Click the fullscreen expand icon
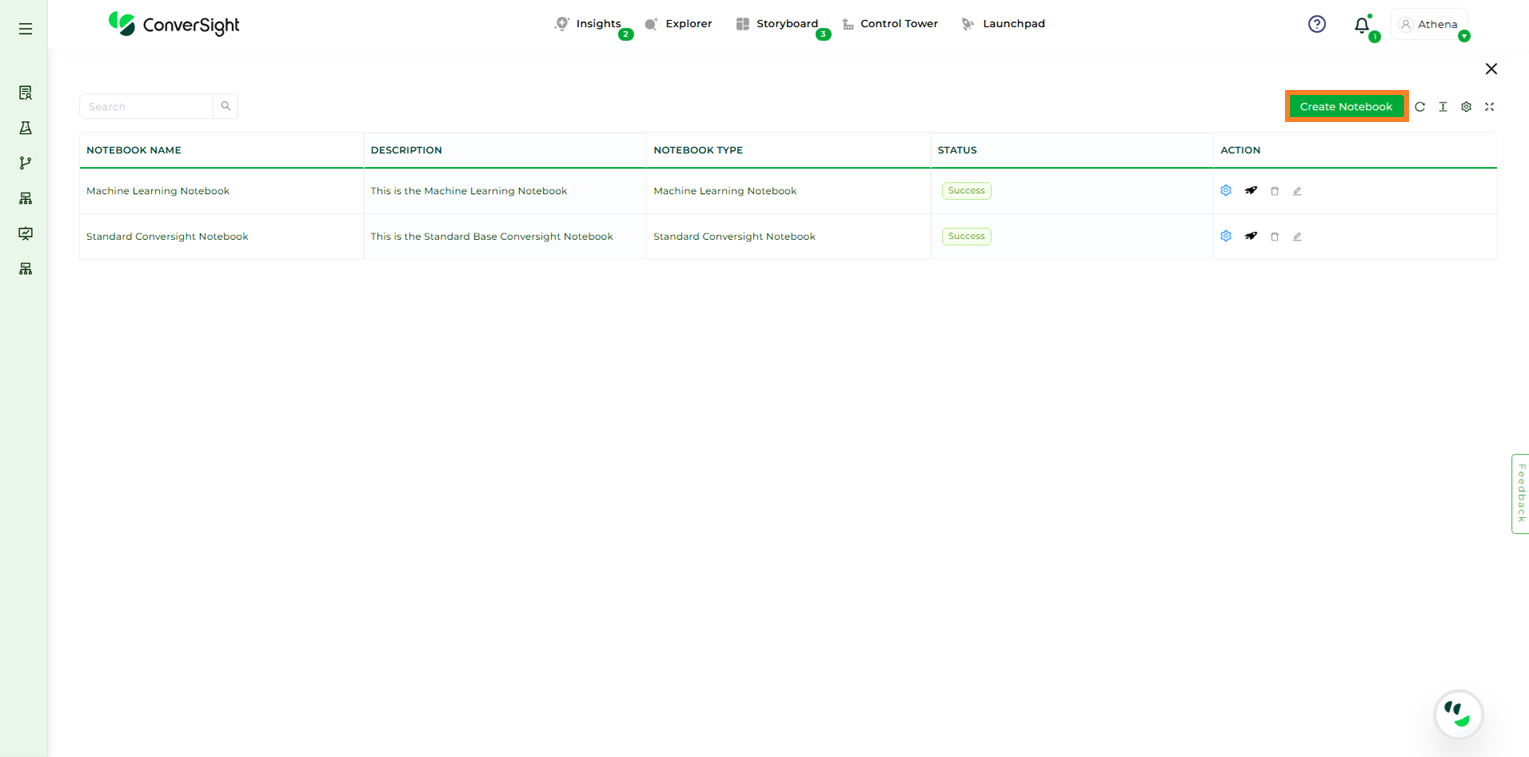This screenshot has height=757, width=1529. 1489,107
